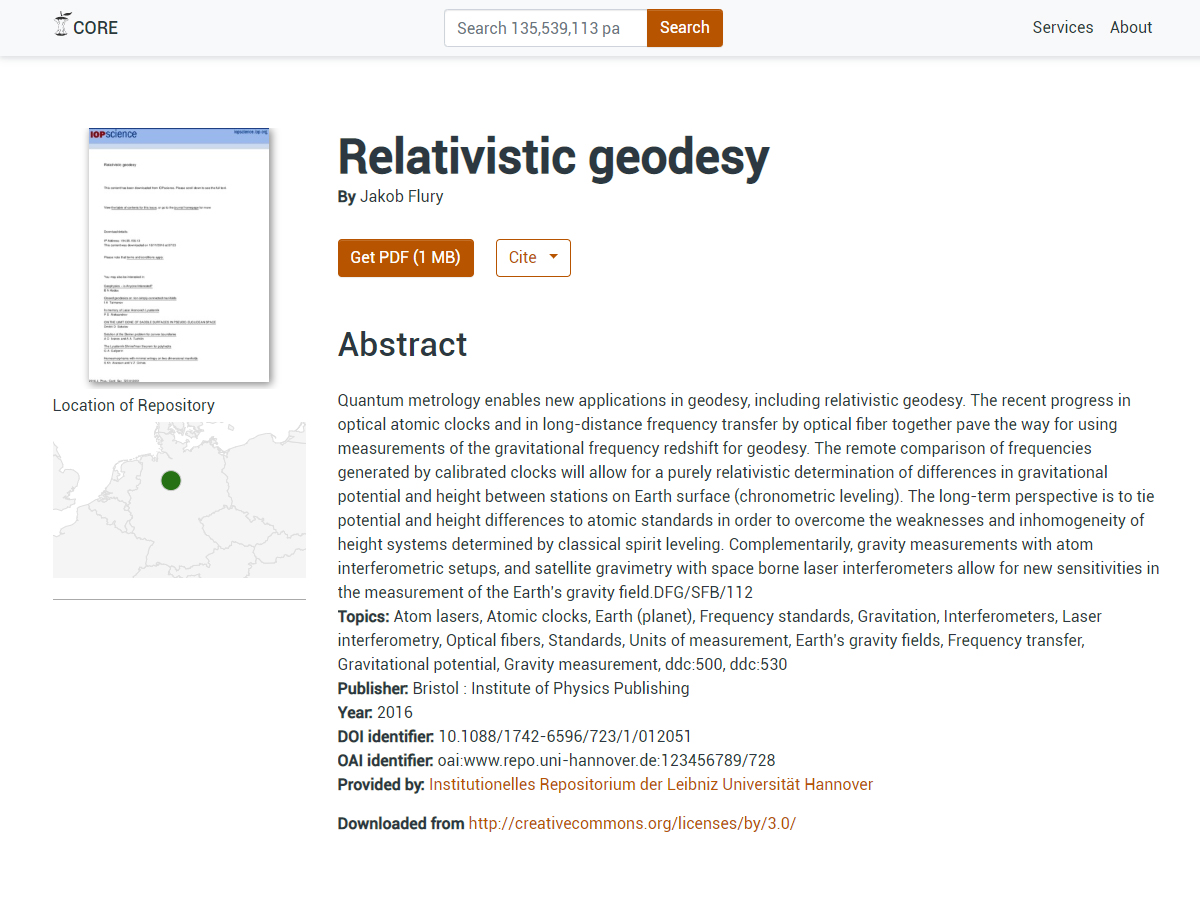Click the green repository marker on map
This screenshot has width=1200, height=900.
click(x=171, y=481)
